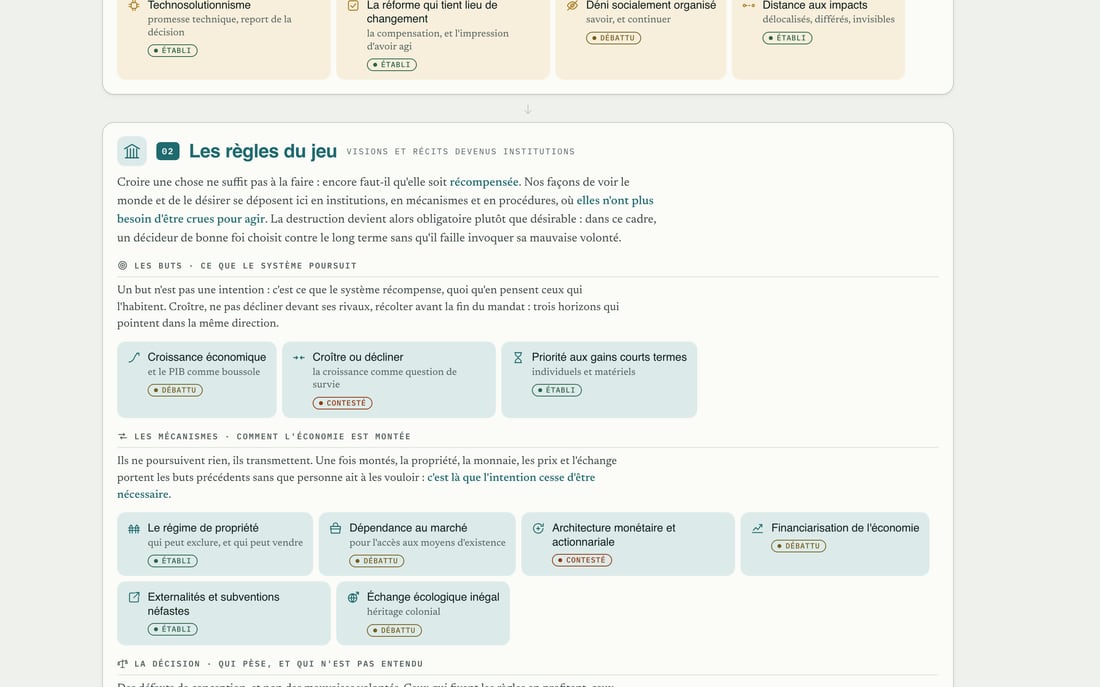Click the chart icon on Financiarisation de l'économie
Screen dimensions: 1100x687
(758, 528)
